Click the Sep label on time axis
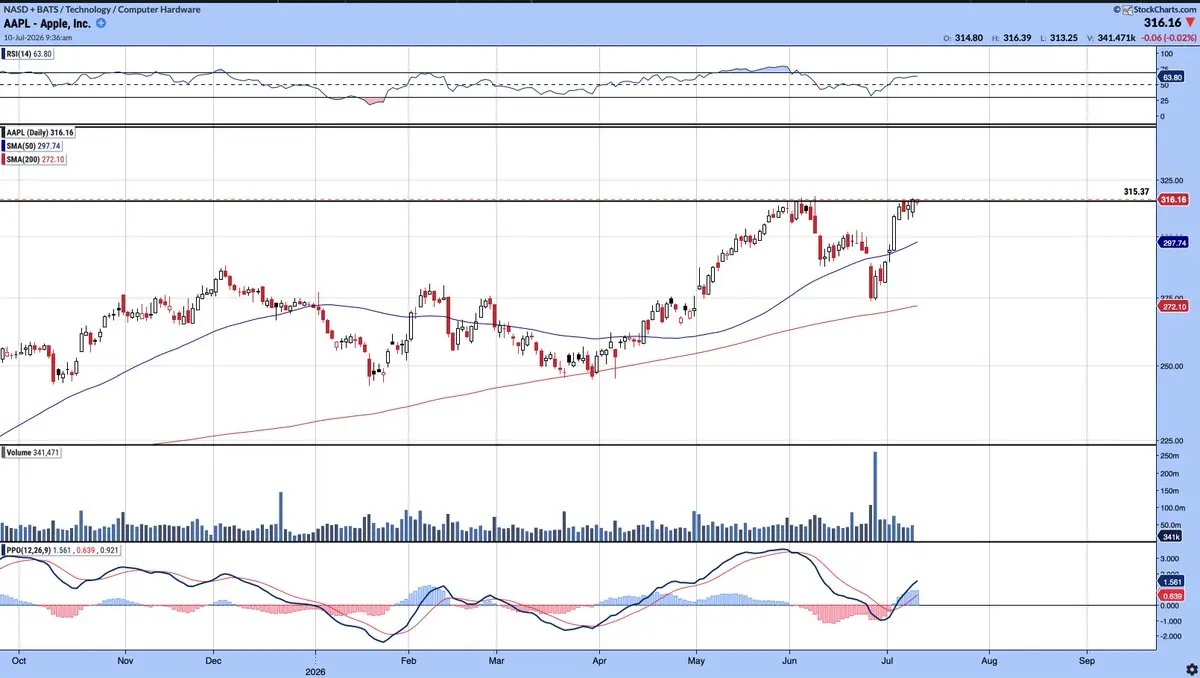Screen dimensions: 1200x678 click(1088, 660)
